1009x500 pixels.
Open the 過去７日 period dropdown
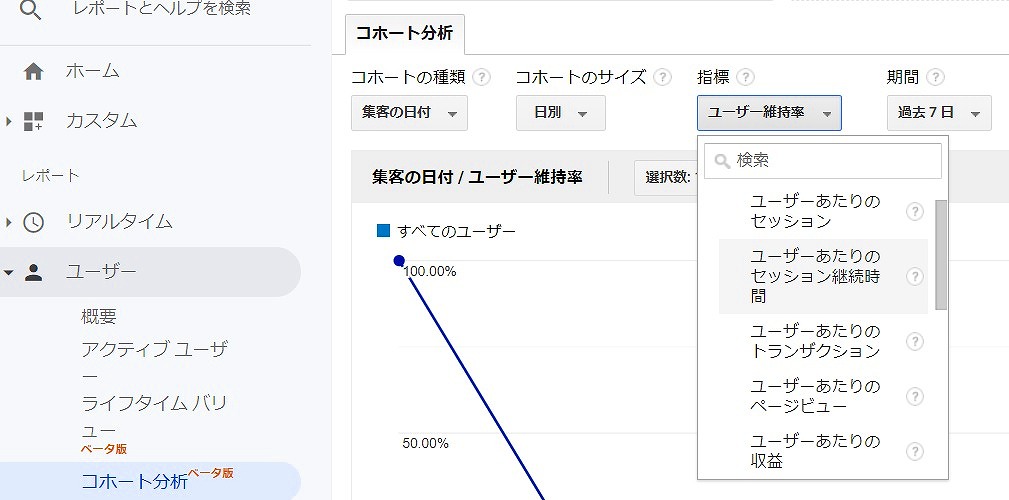coord(938,113)
